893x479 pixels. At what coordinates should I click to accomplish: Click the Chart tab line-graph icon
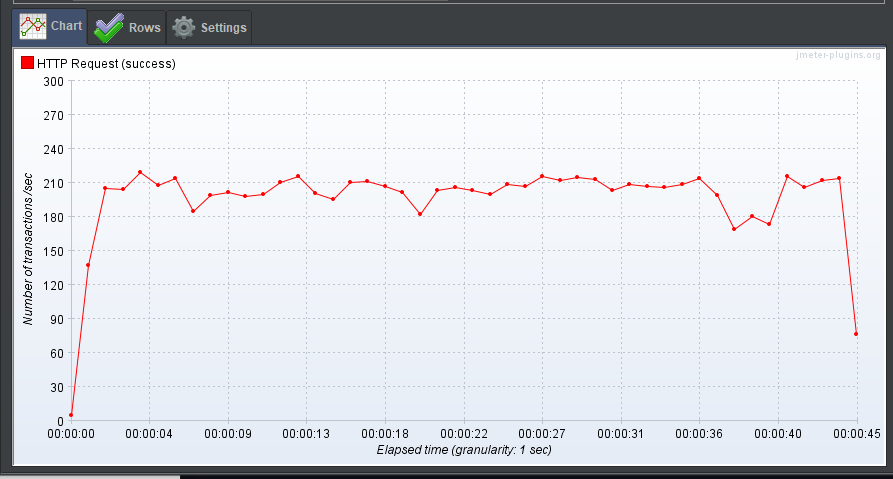tap(32, 26)
